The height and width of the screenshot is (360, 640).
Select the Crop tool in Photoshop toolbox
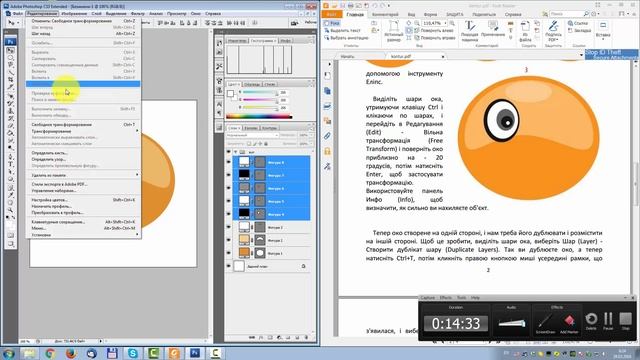[11, 79]
